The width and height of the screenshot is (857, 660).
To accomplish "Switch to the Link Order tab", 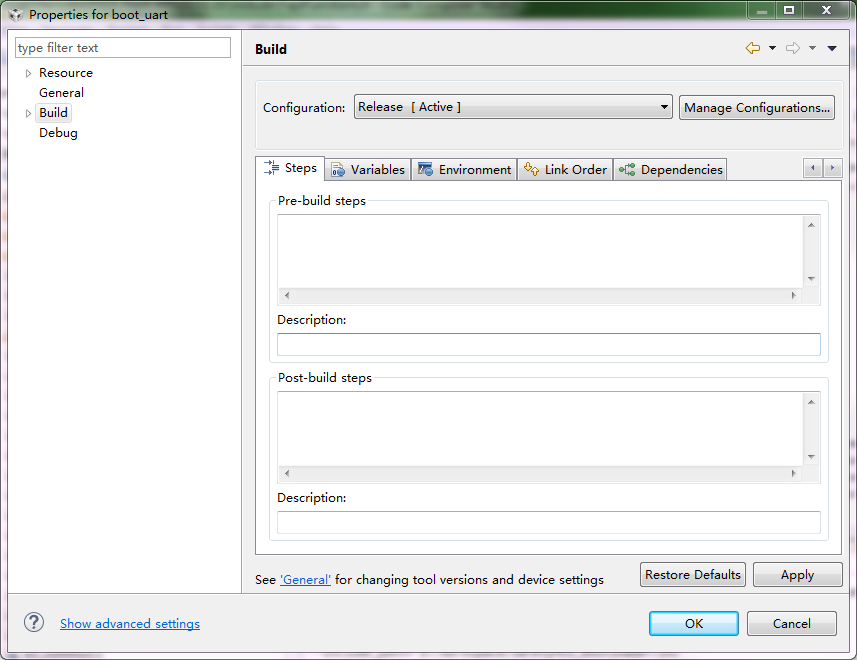I will (565, 169).
